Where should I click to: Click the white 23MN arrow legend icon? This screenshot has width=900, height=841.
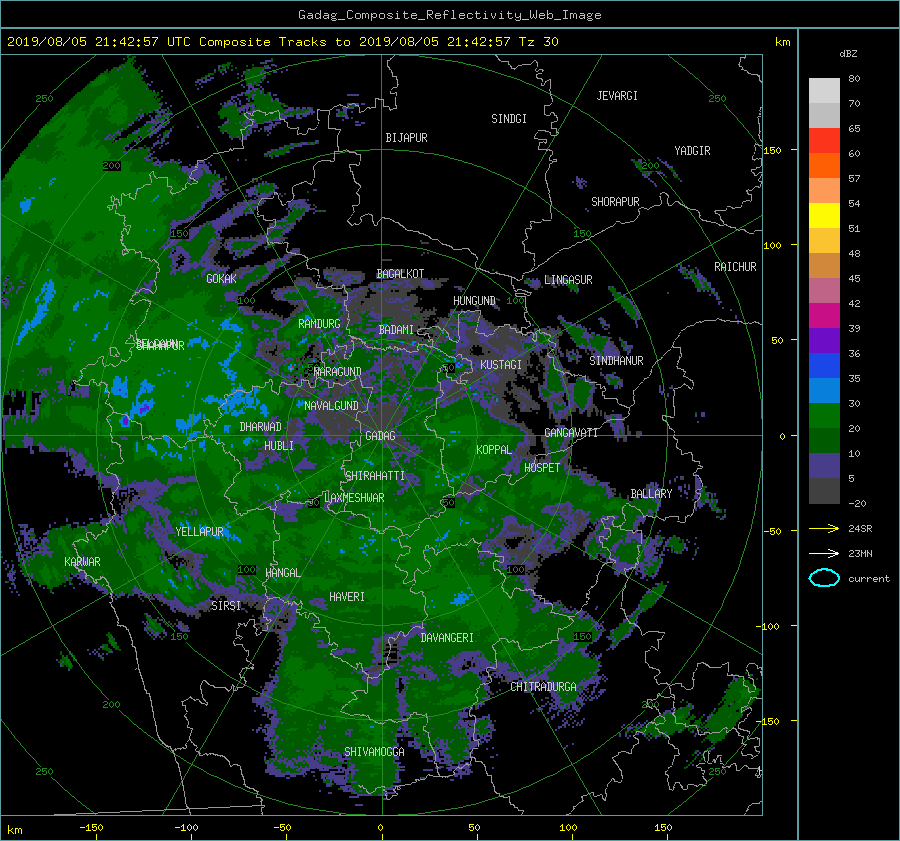824,554
